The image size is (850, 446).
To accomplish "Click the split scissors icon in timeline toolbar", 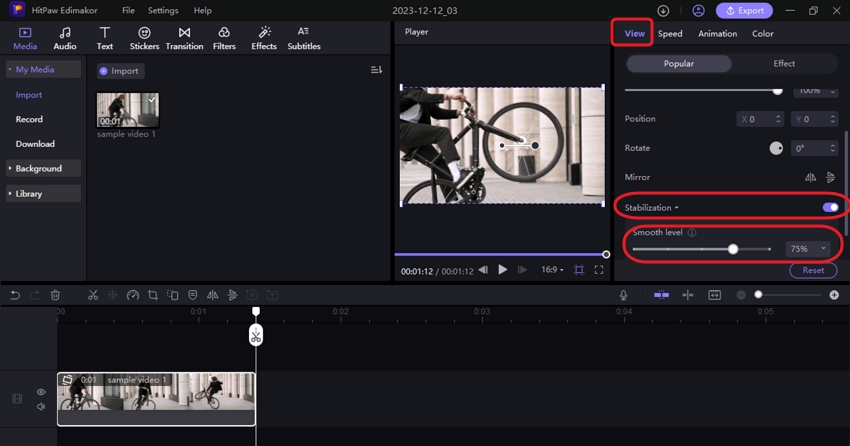I will [93, 295].
